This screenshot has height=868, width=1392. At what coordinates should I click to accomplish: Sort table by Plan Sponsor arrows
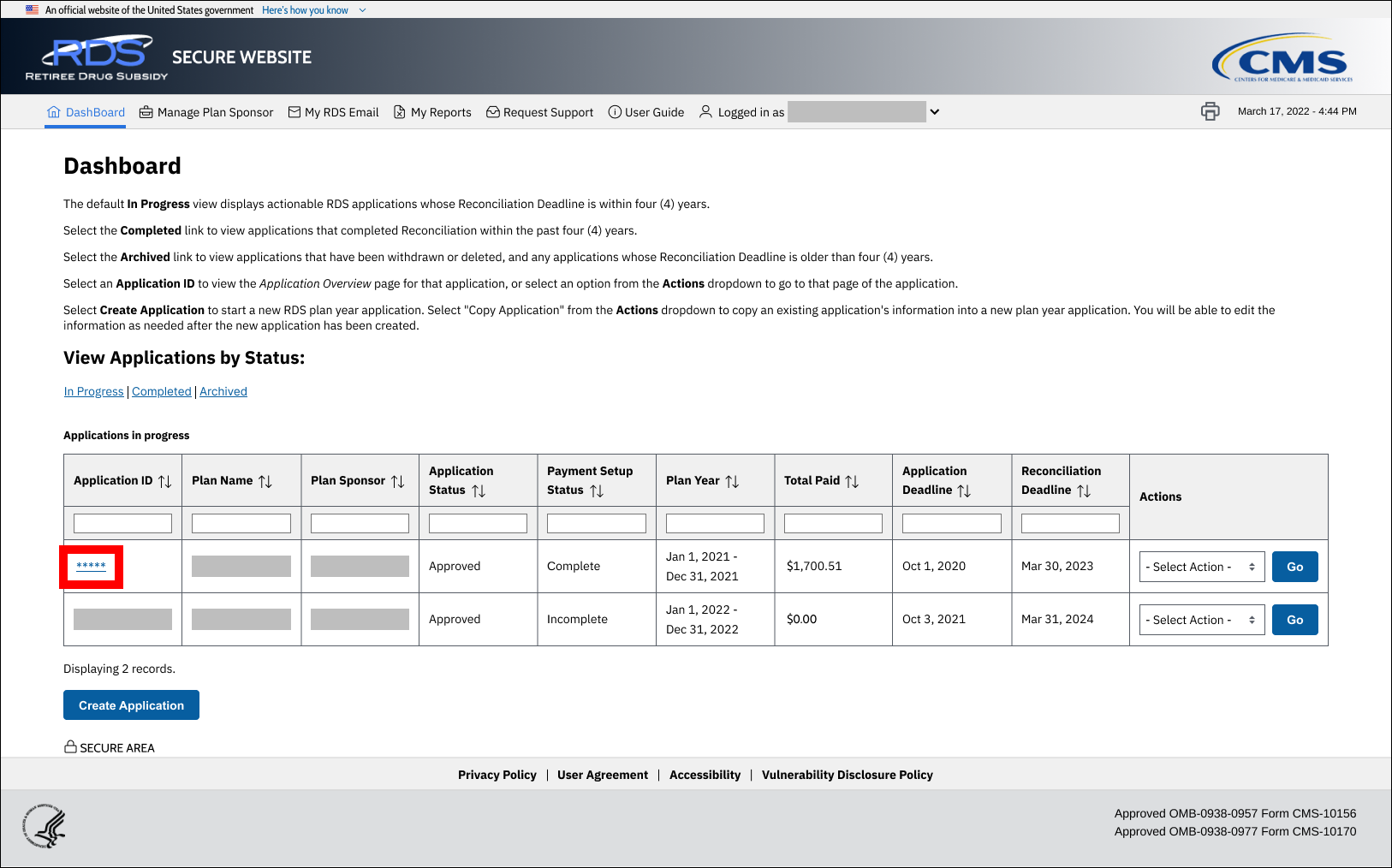click(398, 481)
